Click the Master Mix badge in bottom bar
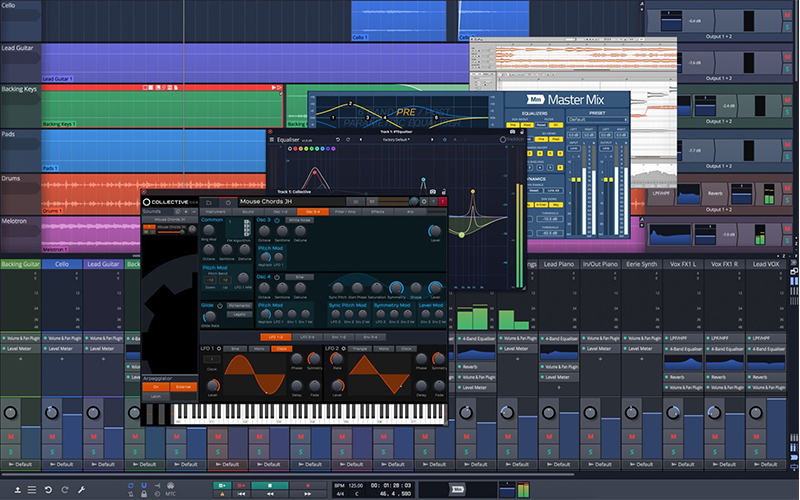The height and width of the screenshot is (500, 800). click(459, 489)
